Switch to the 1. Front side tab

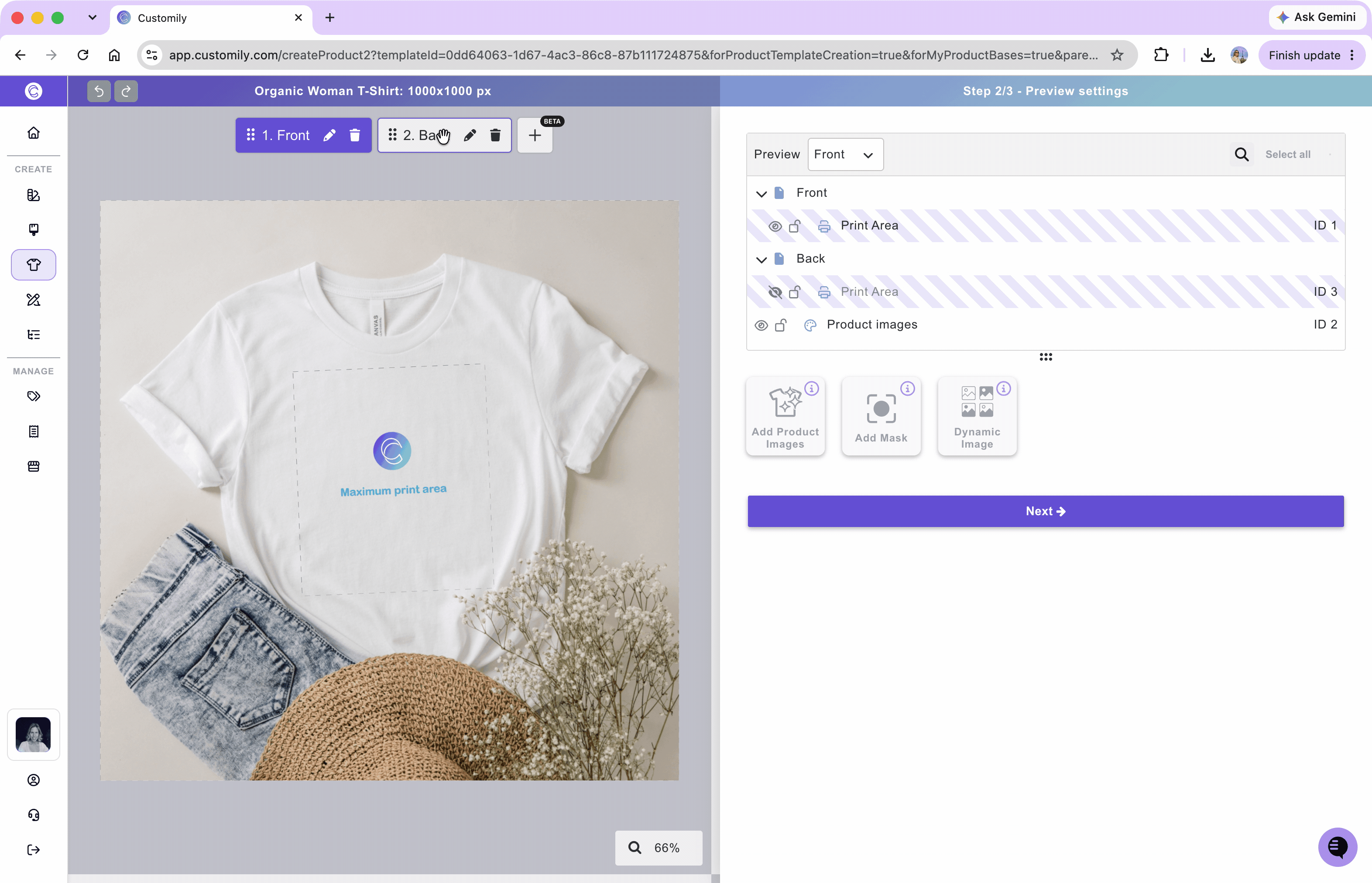tap(286, 135)
